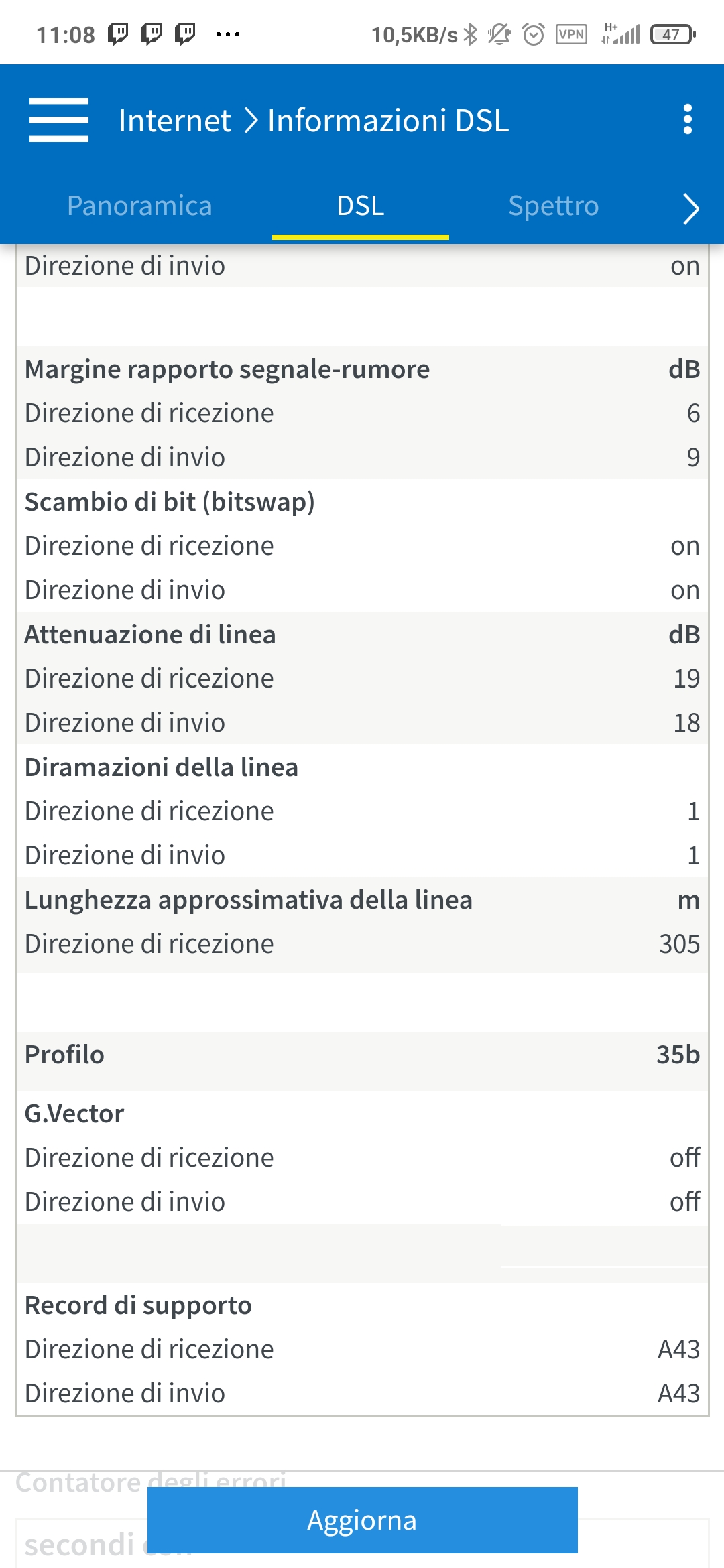The width and height of the screenshot is (724, 1568).
Task: Tap the muted bell status icon
Action: [499, 34]
